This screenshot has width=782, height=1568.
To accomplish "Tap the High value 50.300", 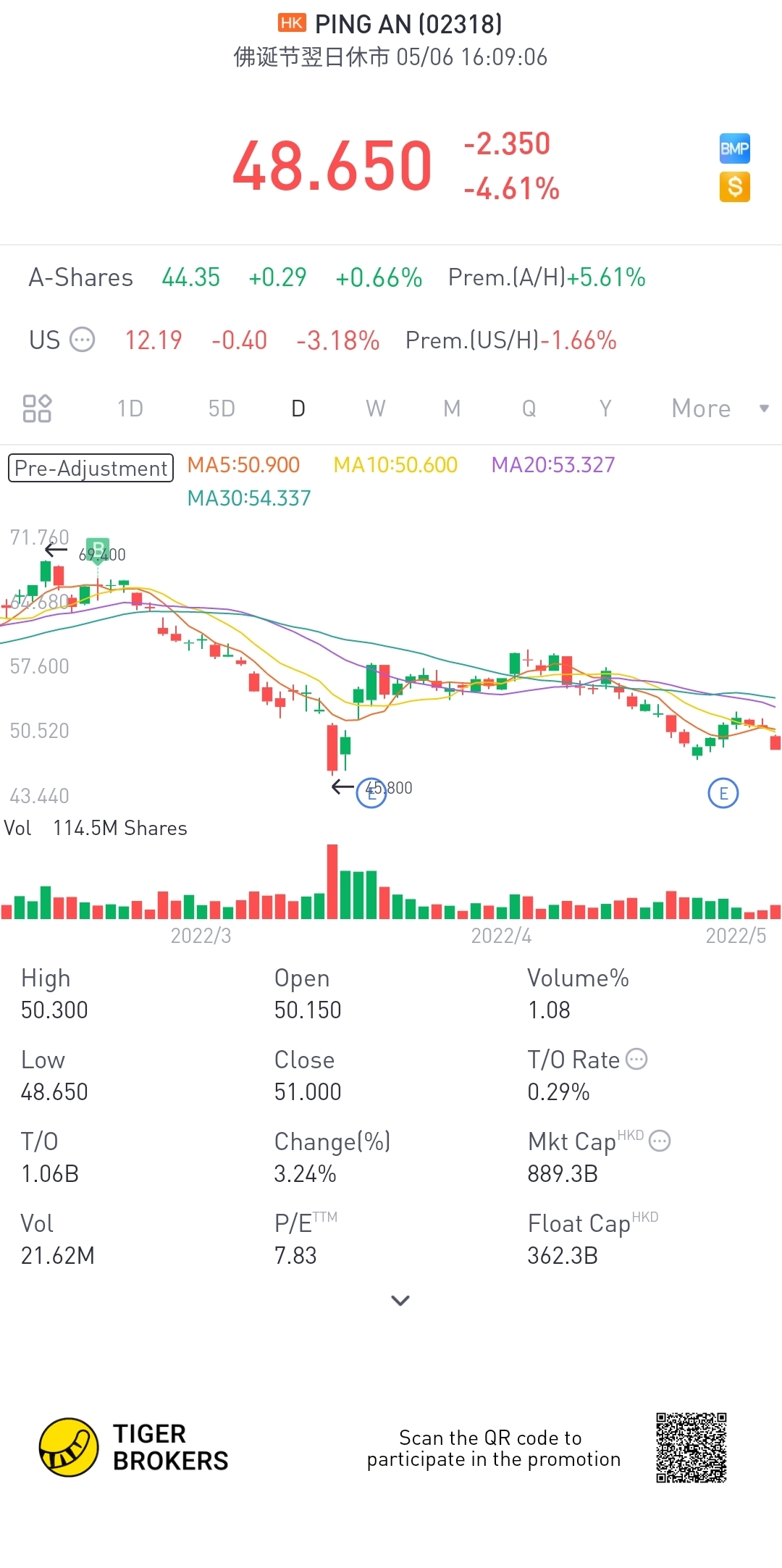I will [54, 1010].
